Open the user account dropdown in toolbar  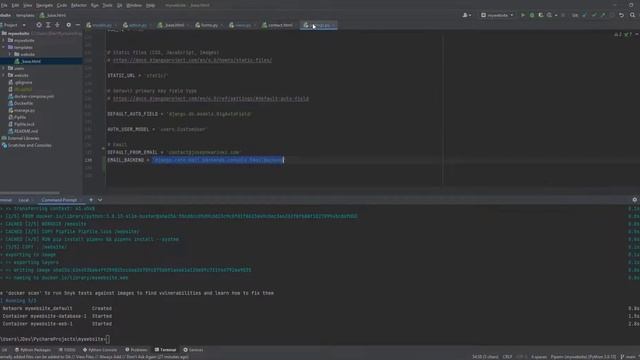coord(467,15)
